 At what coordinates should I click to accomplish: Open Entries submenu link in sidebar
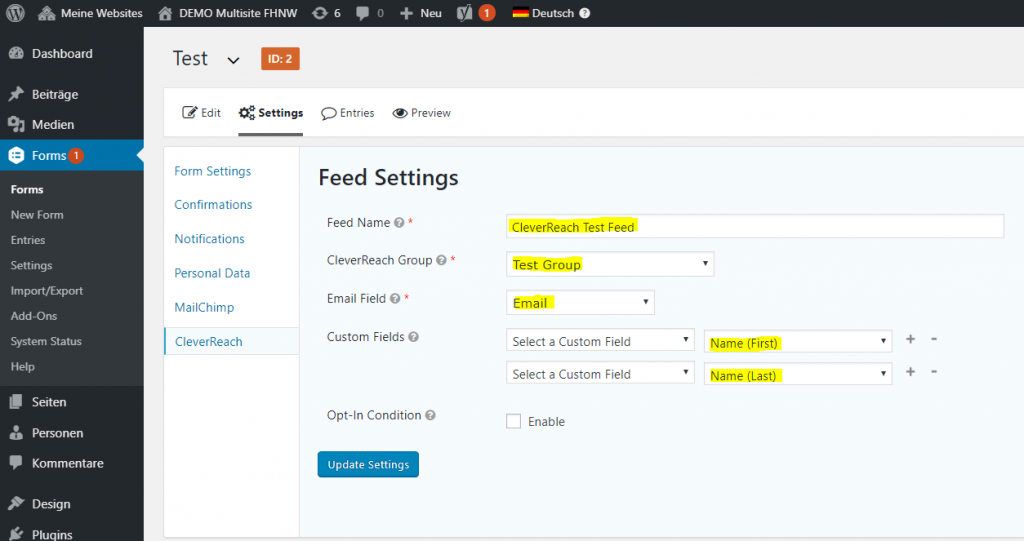tap(28, 240)
